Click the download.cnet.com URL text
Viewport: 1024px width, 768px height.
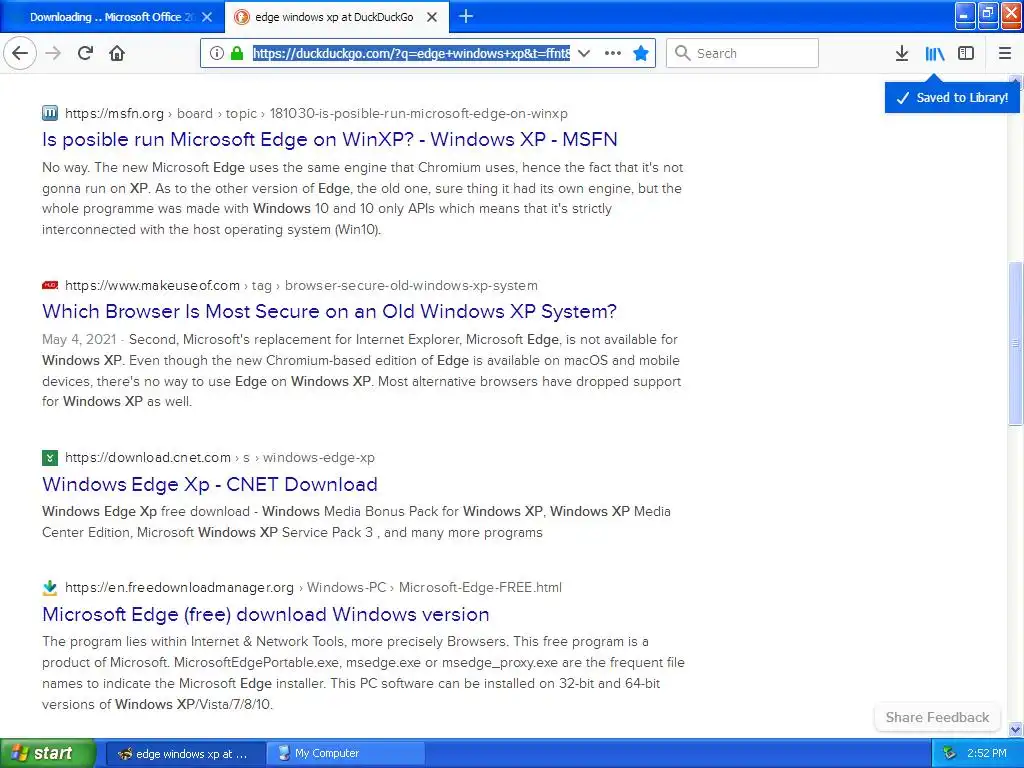[148, 457]
